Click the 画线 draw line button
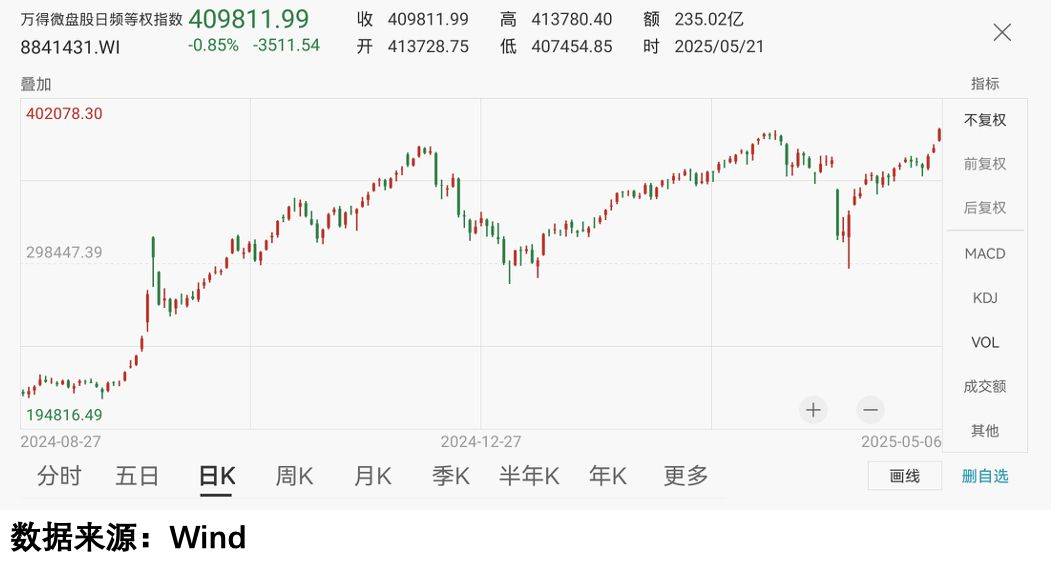The image size is (1056, 562). point(904,476)
